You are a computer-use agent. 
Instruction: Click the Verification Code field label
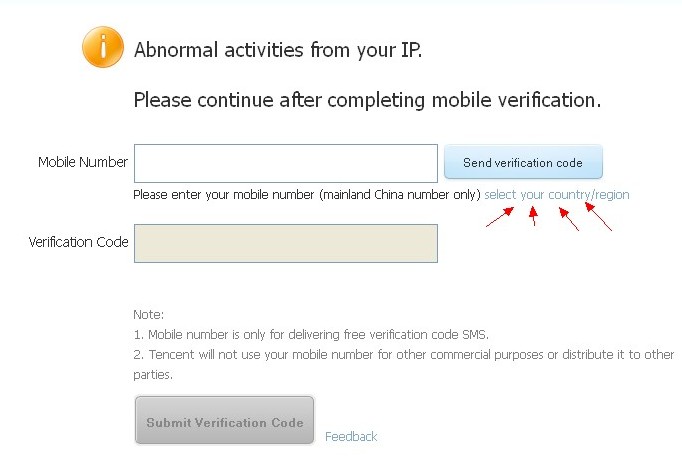78,242
